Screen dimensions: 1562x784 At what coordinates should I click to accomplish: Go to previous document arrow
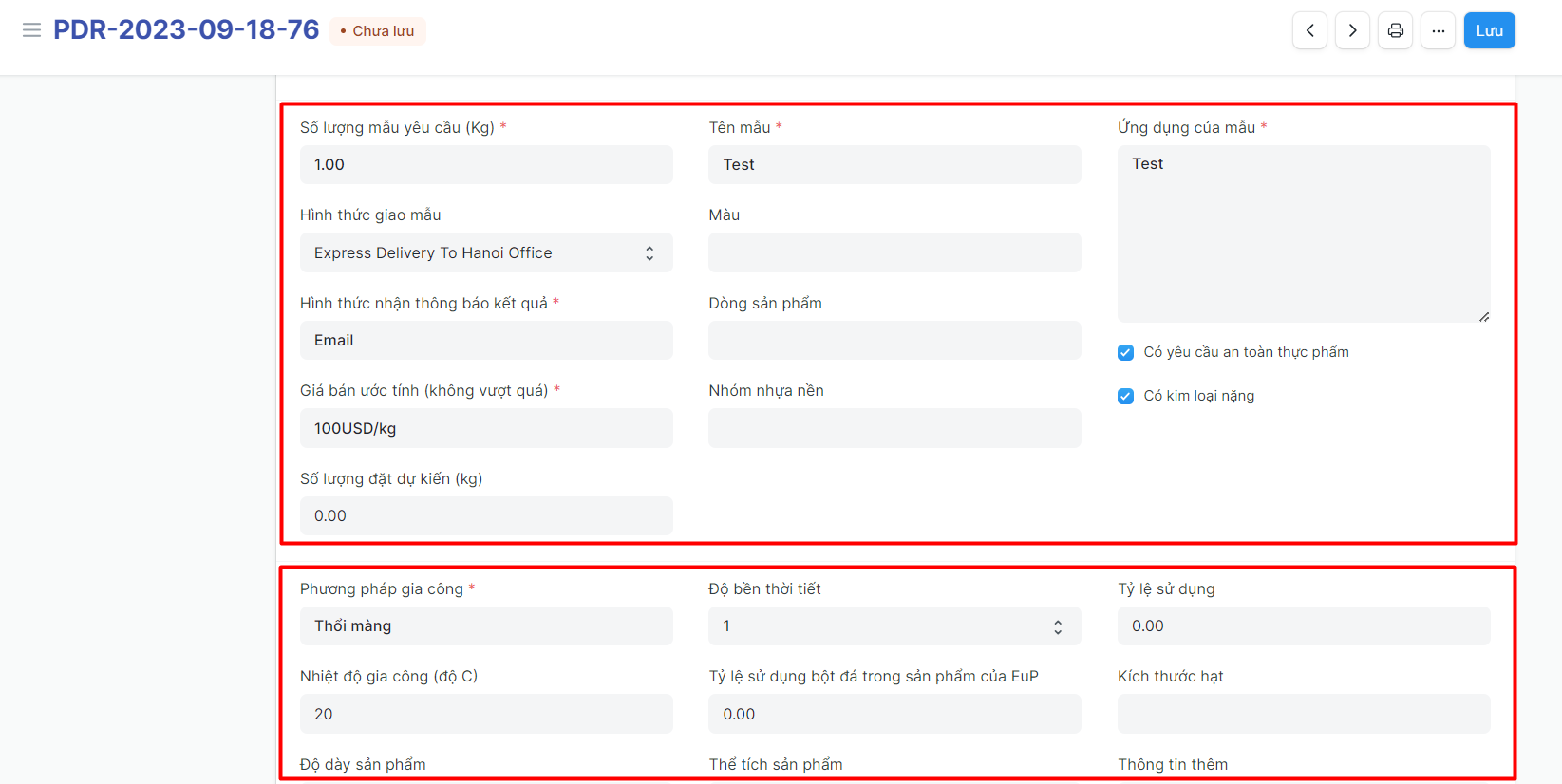click(1309, 30)
